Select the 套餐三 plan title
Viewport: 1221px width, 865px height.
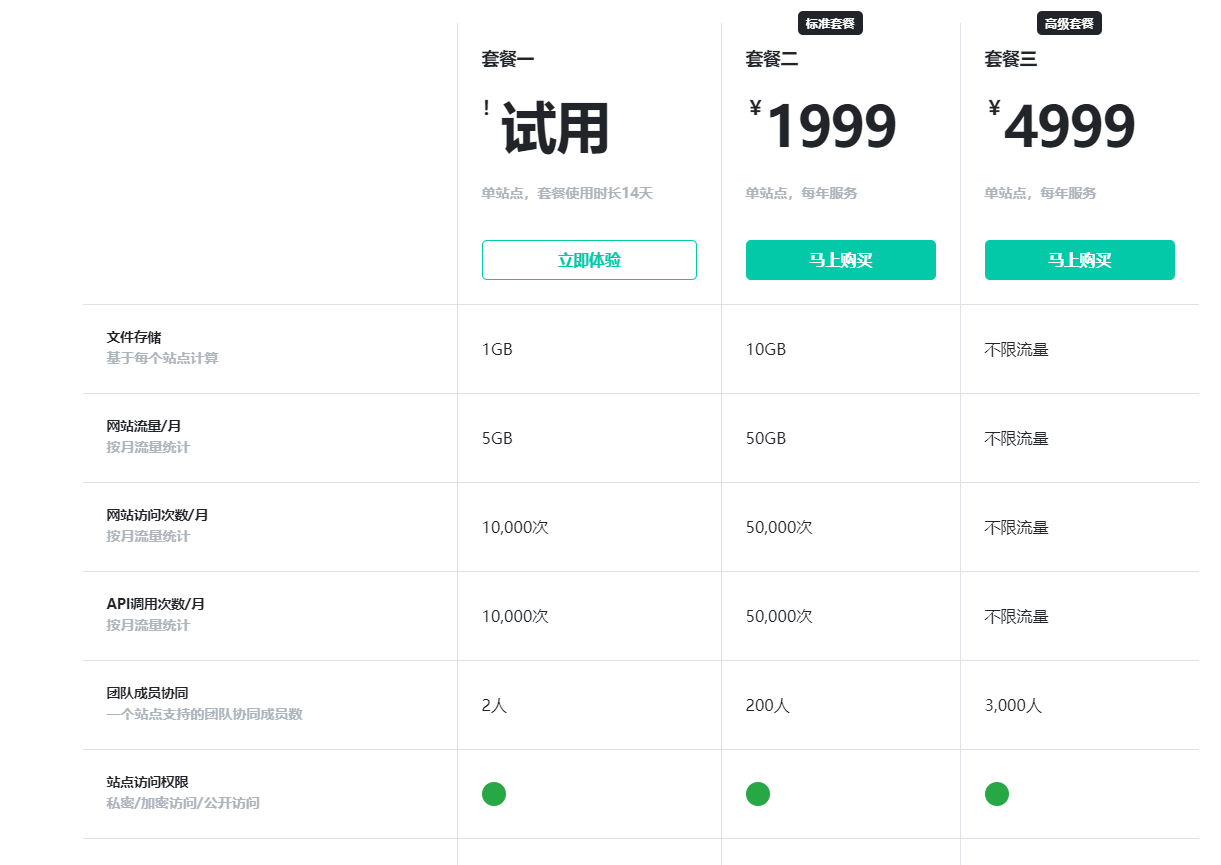click(x=1011, y=59)
